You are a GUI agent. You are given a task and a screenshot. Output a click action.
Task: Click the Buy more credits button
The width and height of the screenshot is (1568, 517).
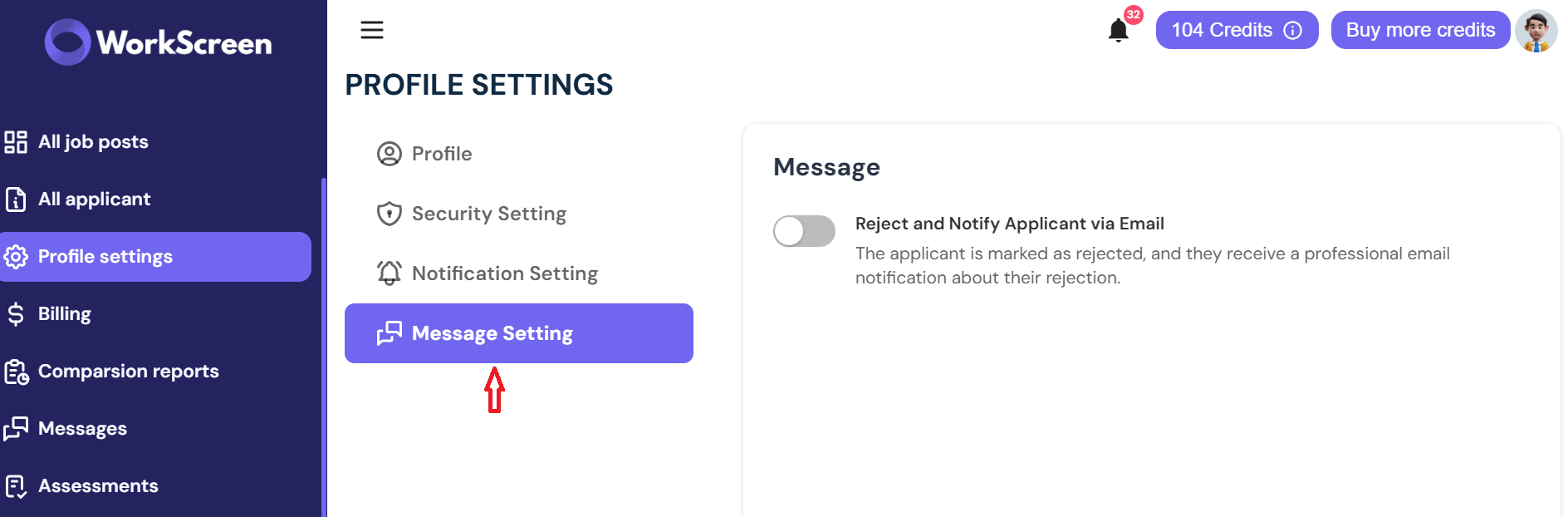(x=1420, y=30)
